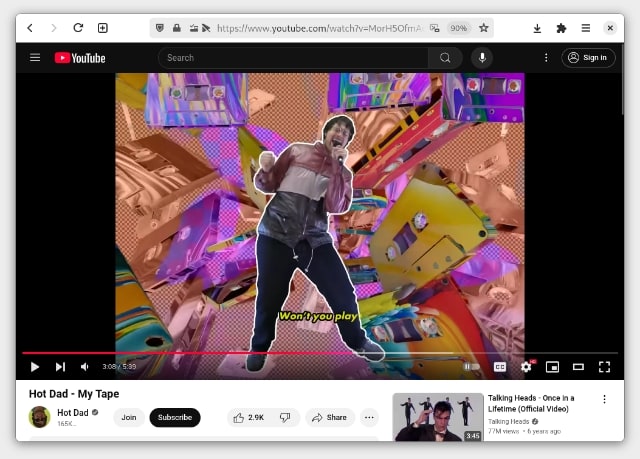This screenshot has width=640, height=459.
Task: Click the browser forward arrow
Action: click(53, 28)
